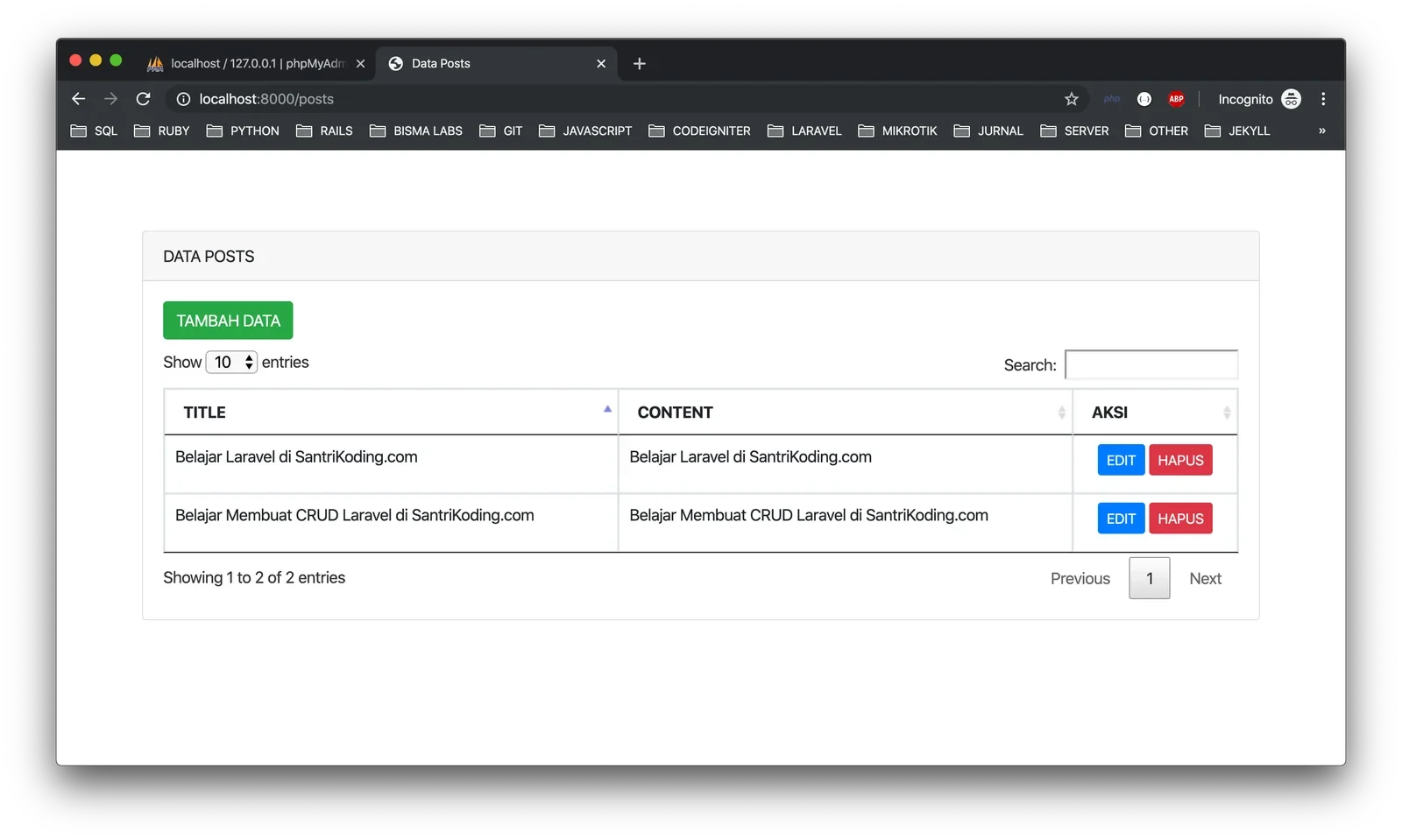This screenshot has height=840, width=1402.
Task: Click the macOS yellow minimize window button
Action: pyautogui.click(x=96, y=60)
